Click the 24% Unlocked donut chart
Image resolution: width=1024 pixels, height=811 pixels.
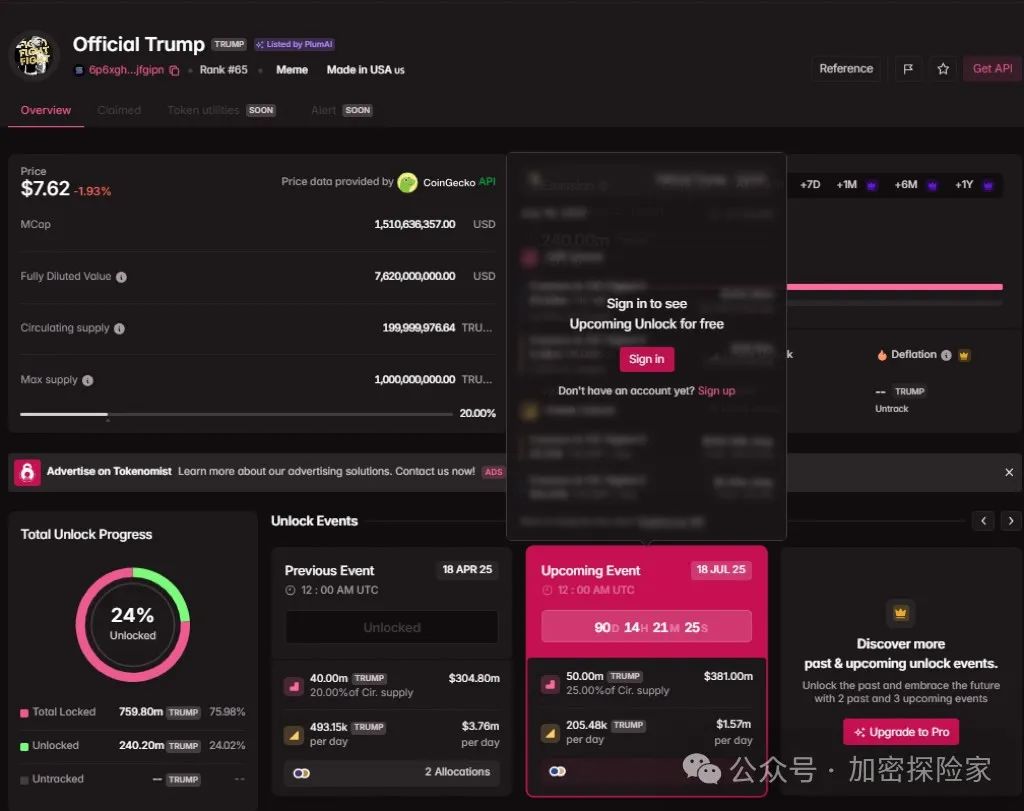[x=133, y=624]
